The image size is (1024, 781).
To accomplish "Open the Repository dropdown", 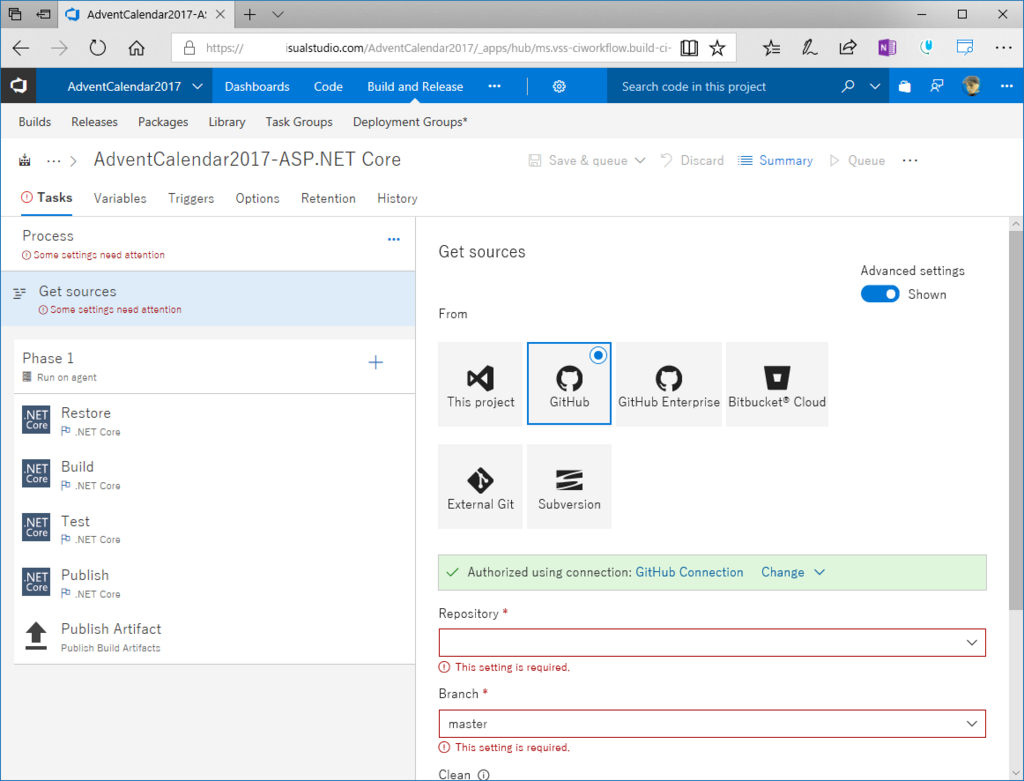I will click(712, 643).
